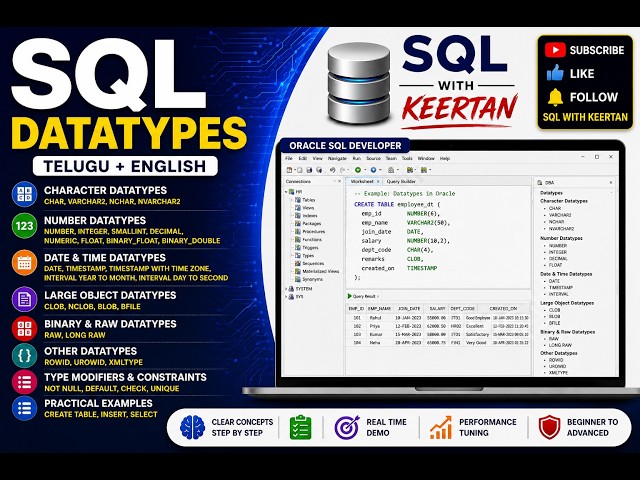Click the CREATED_ON column header
Screen dimensions: 640x480
pos(503,309)
